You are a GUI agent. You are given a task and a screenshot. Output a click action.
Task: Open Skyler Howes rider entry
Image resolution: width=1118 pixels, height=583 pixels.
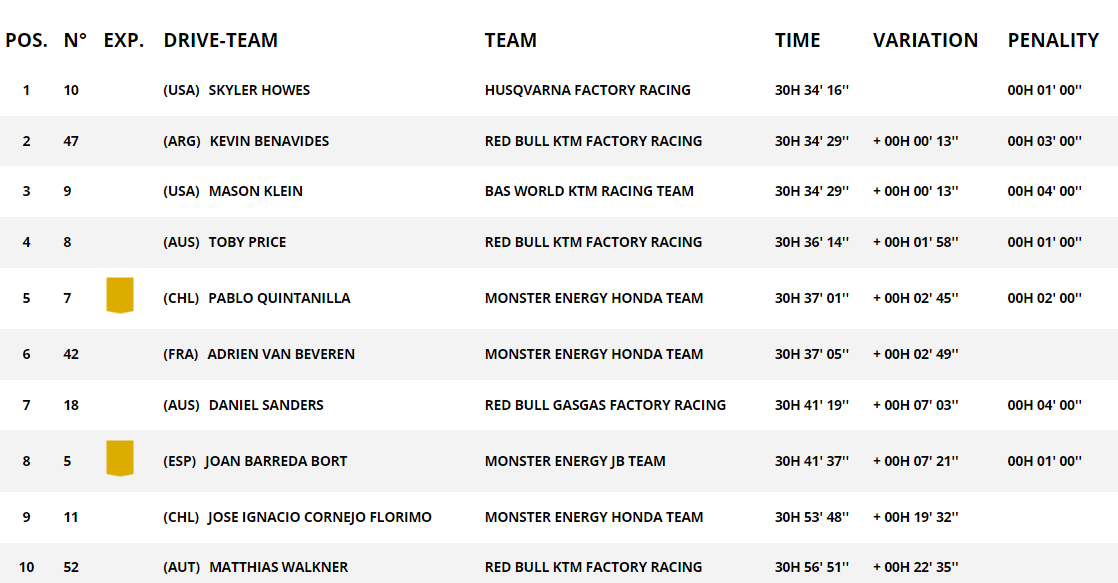tap(260, 91)
